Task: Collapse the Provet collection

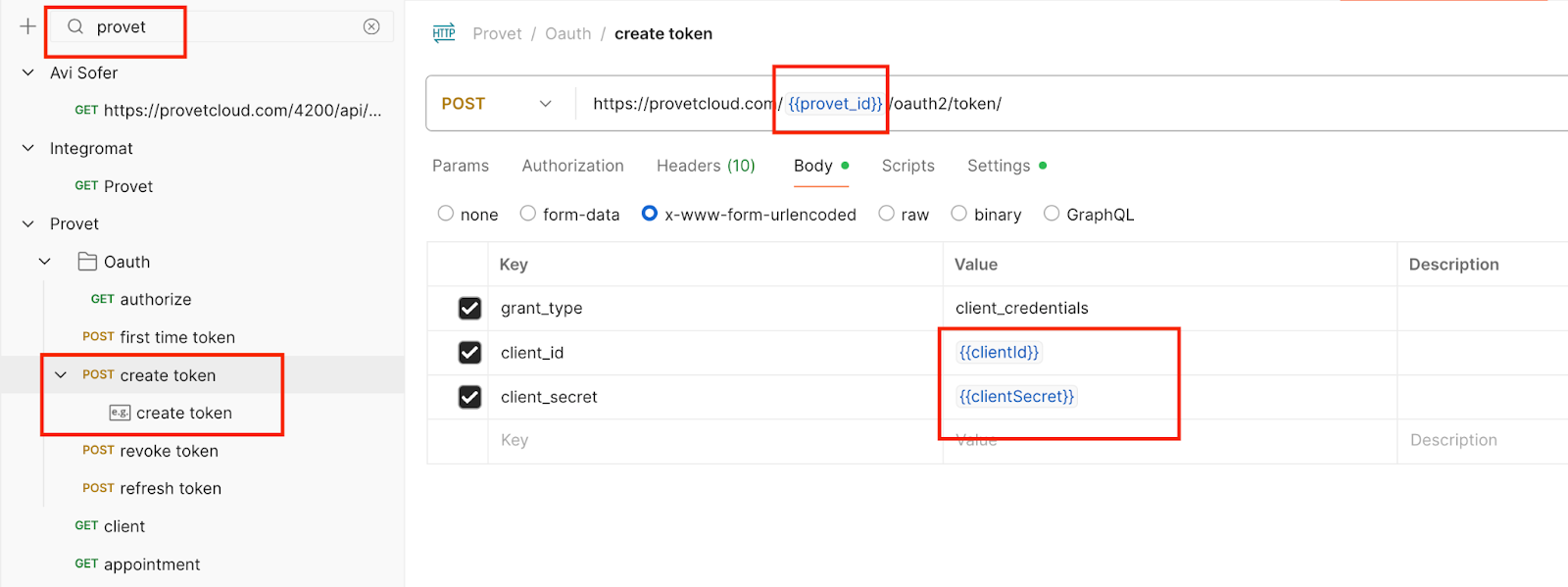Action: coord(28,223)
